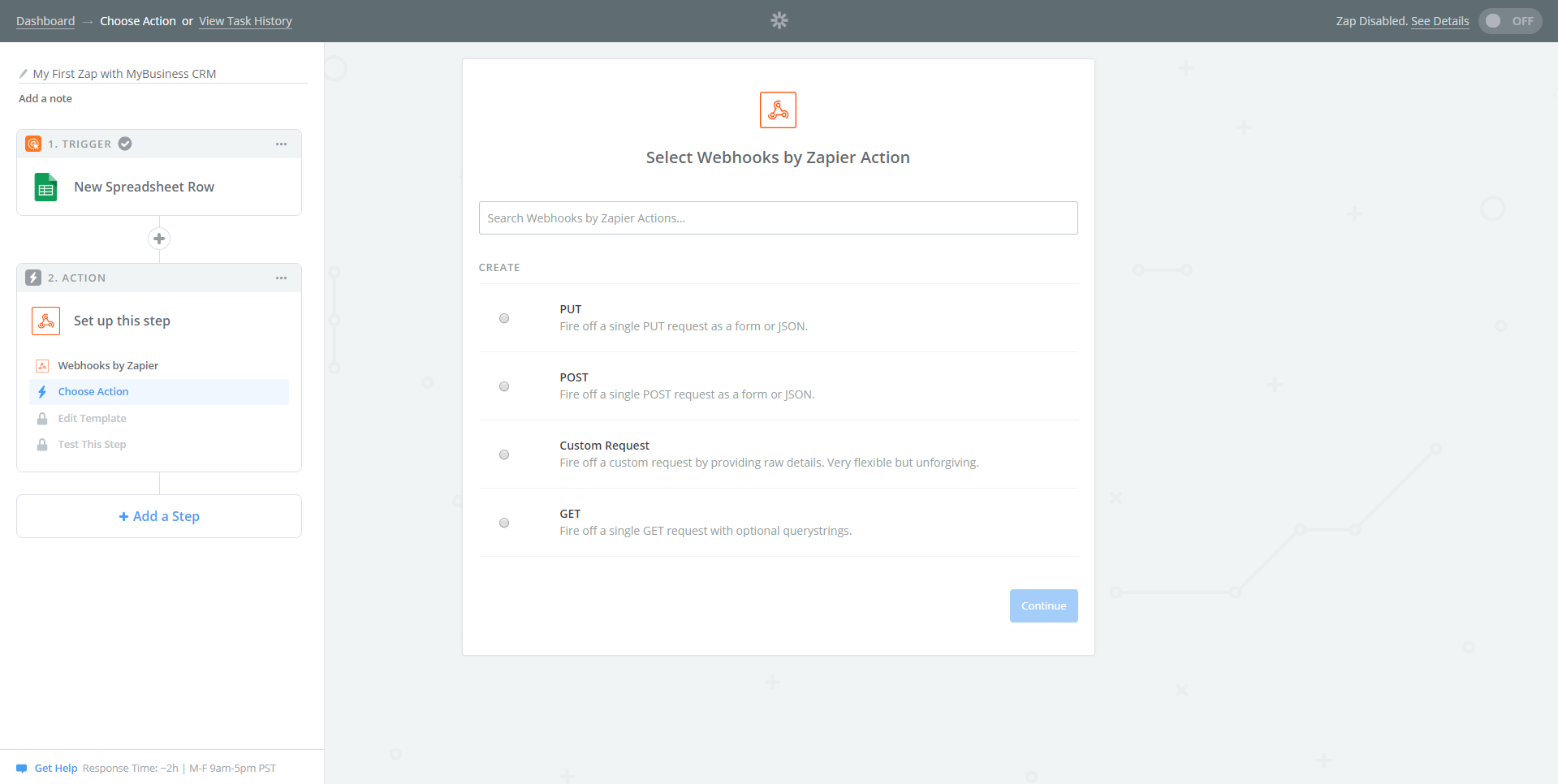Click the Custom Request option title
The width and height of the screenshot is (1558, 784).
click(x=604, y=446)
